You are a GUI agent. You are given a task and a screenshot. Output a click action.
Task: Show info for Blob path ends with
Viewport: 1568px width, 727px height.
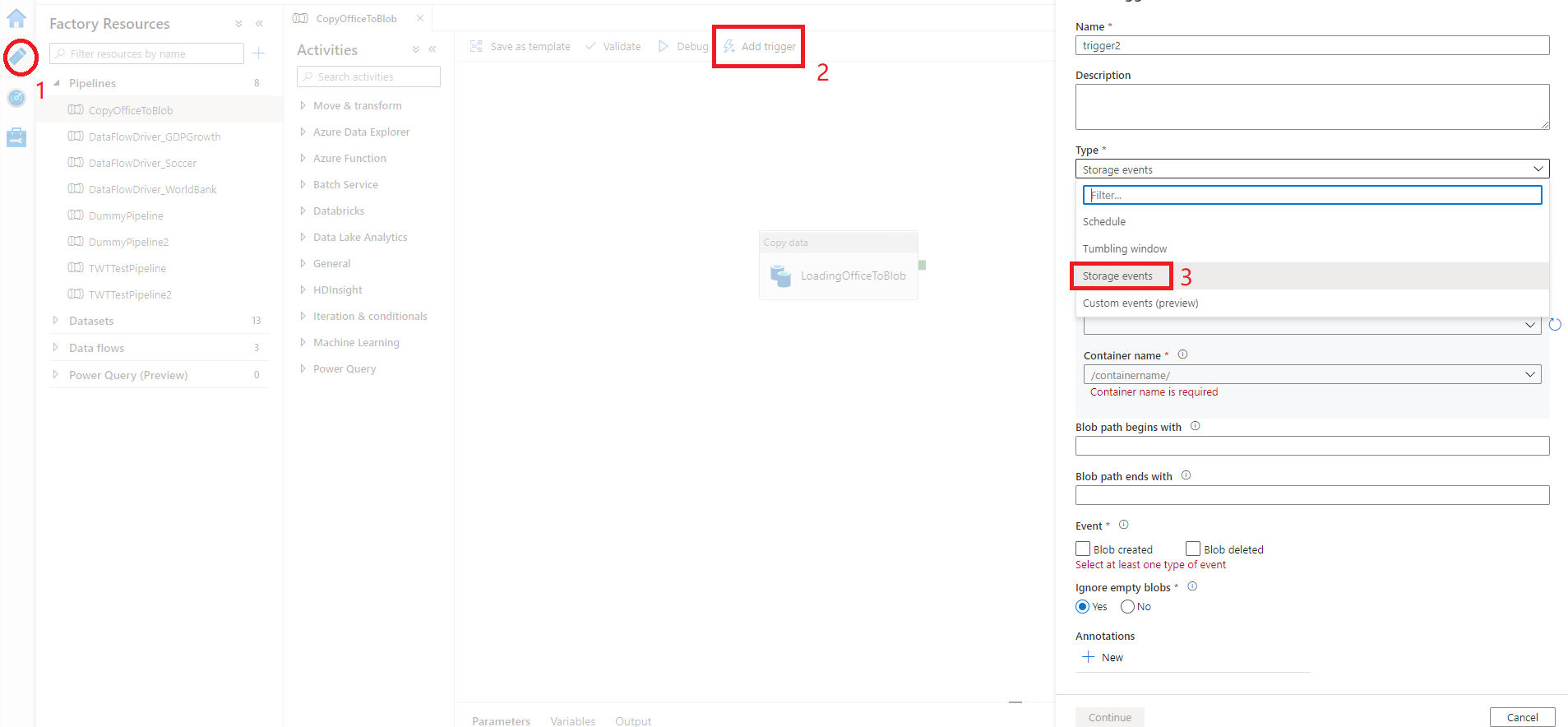(x=1186, y=475)
